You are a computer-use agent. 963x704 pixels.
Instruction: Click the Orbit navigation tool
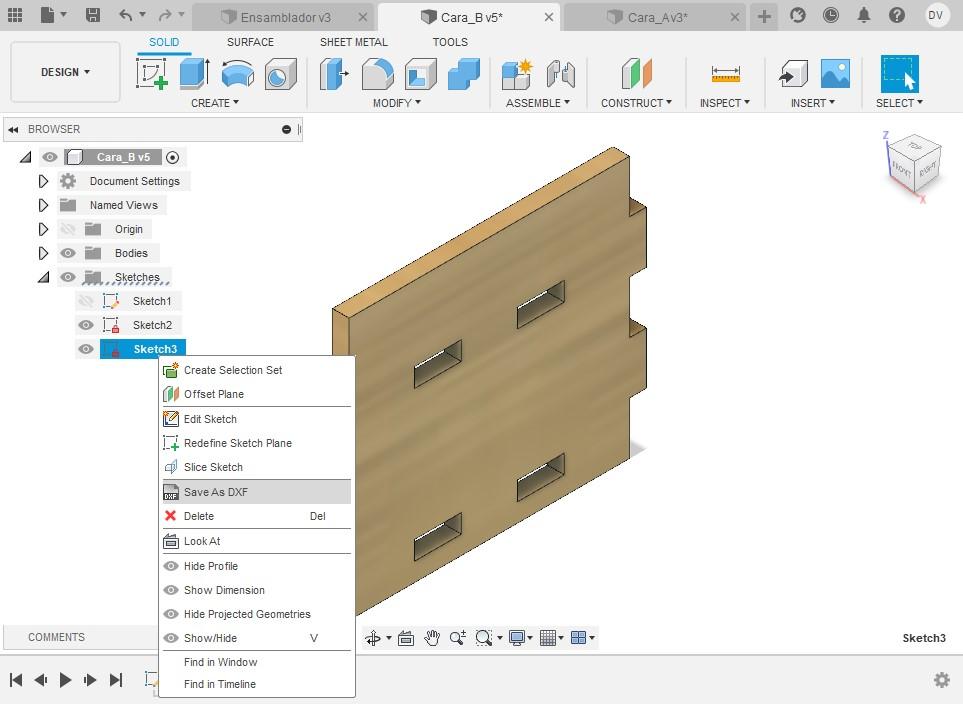point(373,638)
